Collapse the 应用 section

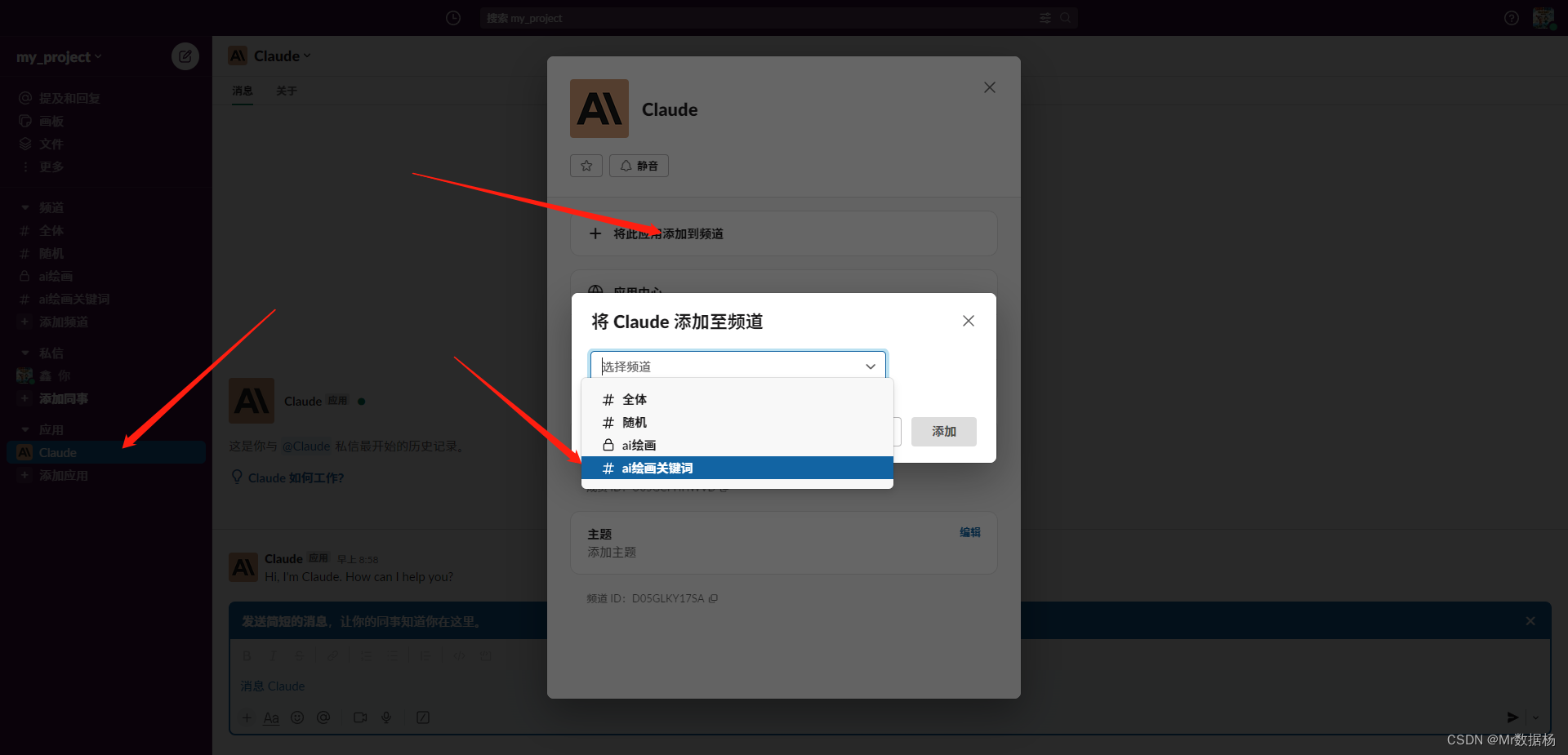coord(25,429)
